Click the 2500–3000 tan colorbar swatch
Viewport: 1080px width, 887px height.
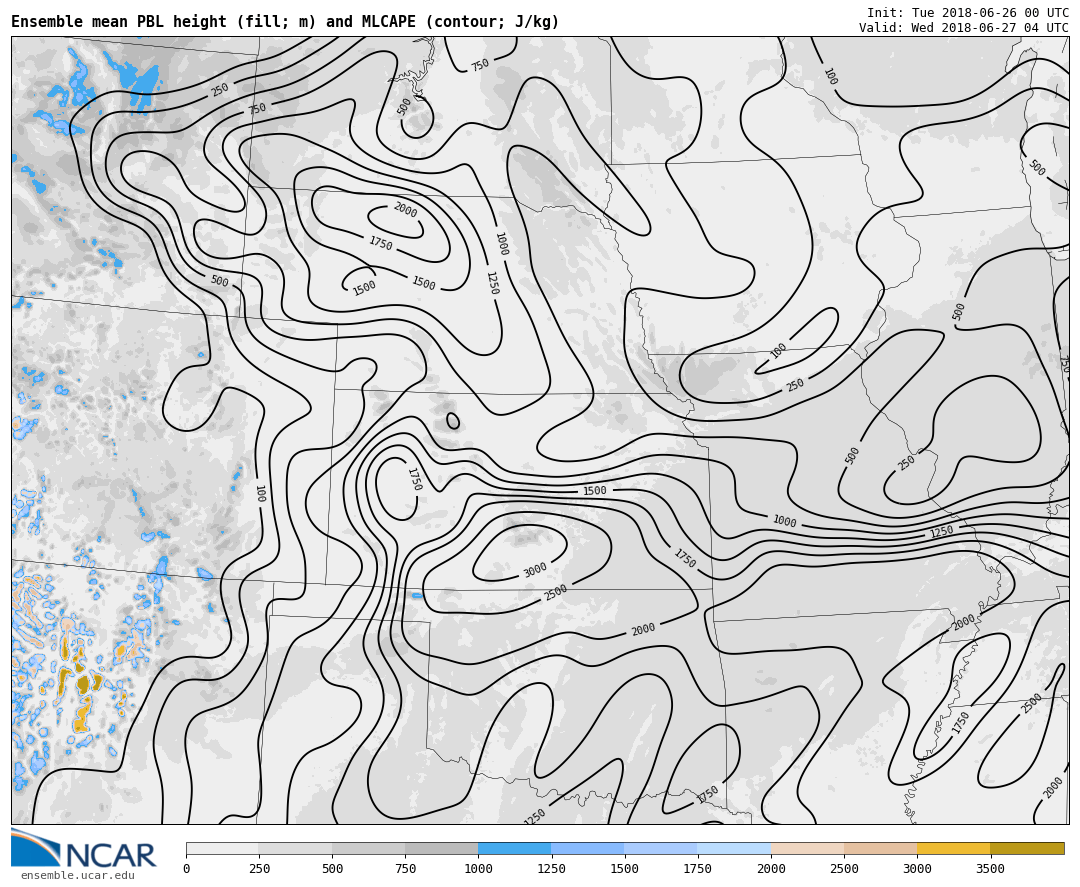(x=880, y=848)
